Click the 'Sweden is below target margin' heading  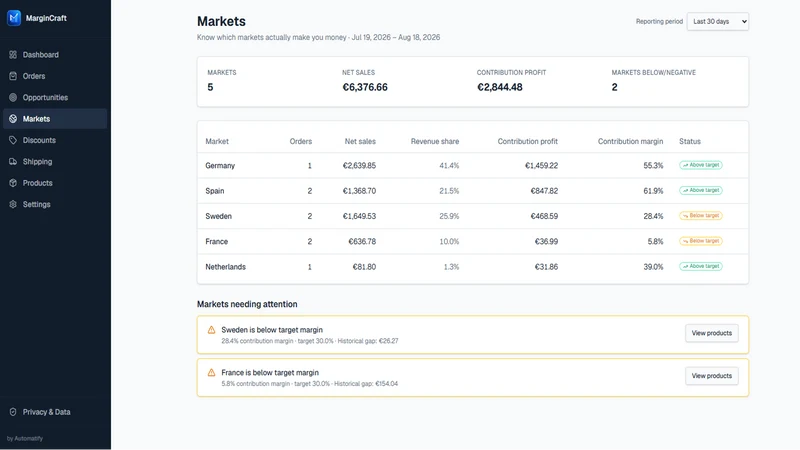[272, 330]
